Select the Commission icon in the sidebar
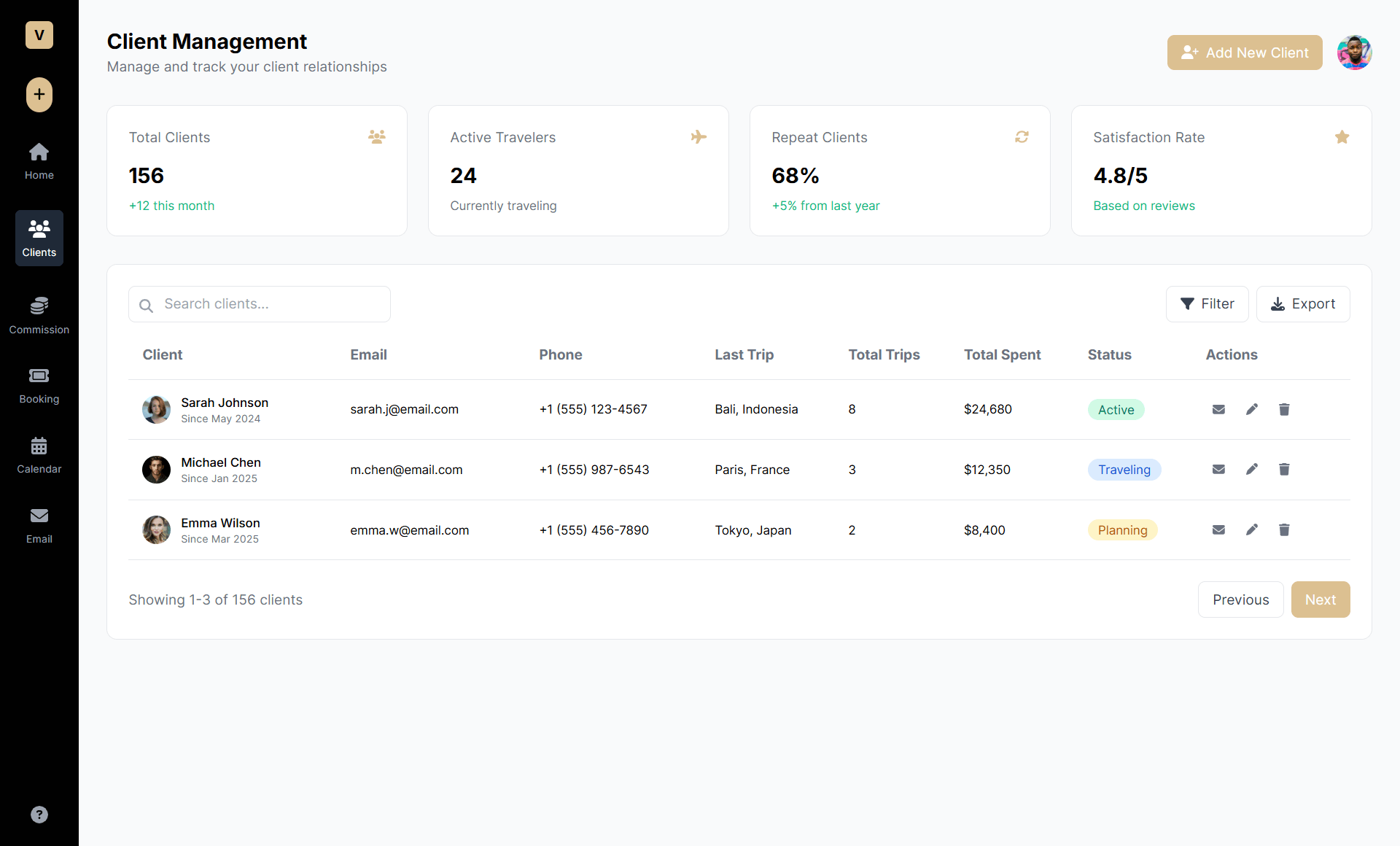 click(39, 314)
